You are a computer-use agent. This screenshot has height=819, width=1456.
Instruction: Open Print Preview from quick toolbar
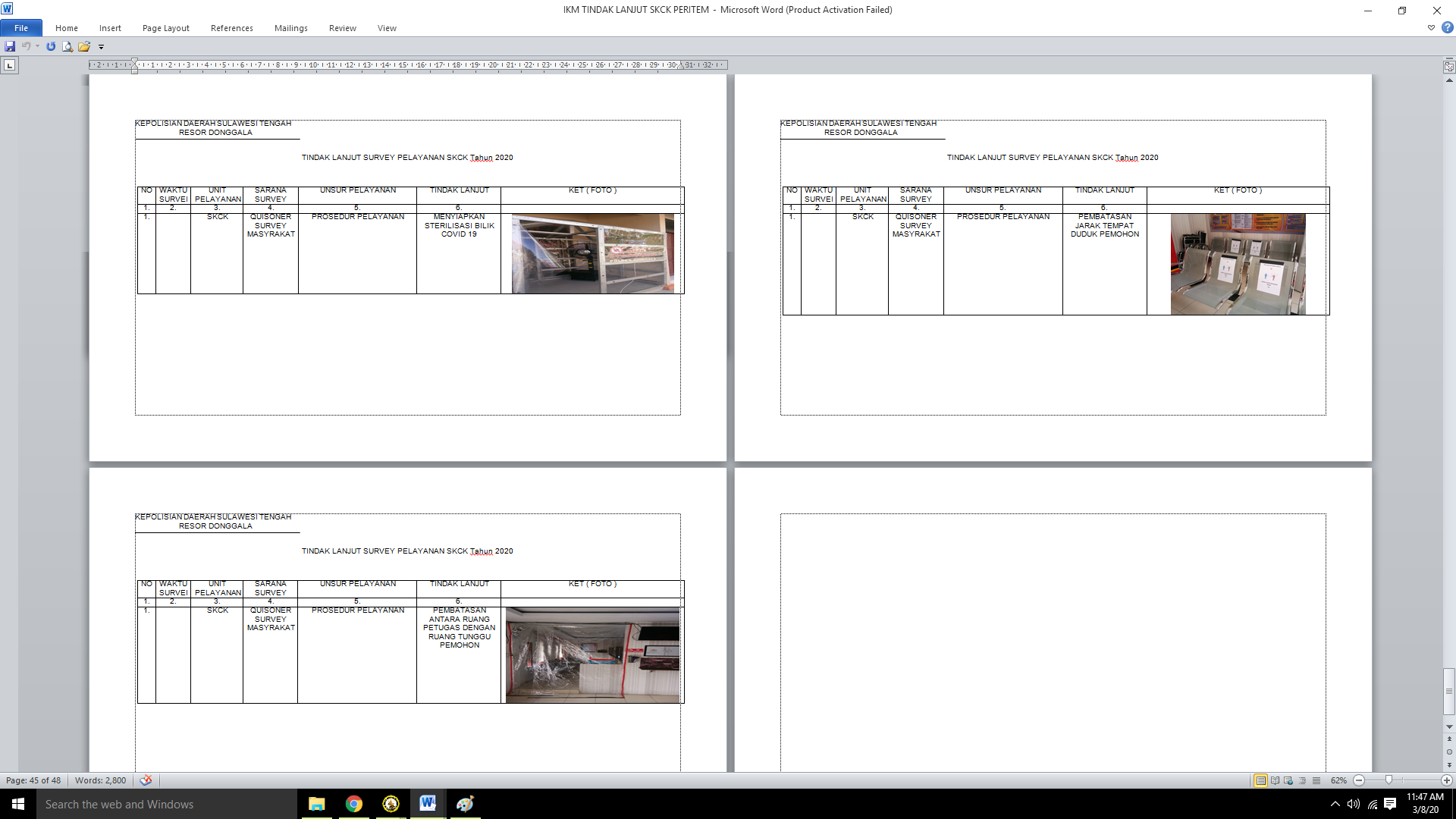[67, 46]
